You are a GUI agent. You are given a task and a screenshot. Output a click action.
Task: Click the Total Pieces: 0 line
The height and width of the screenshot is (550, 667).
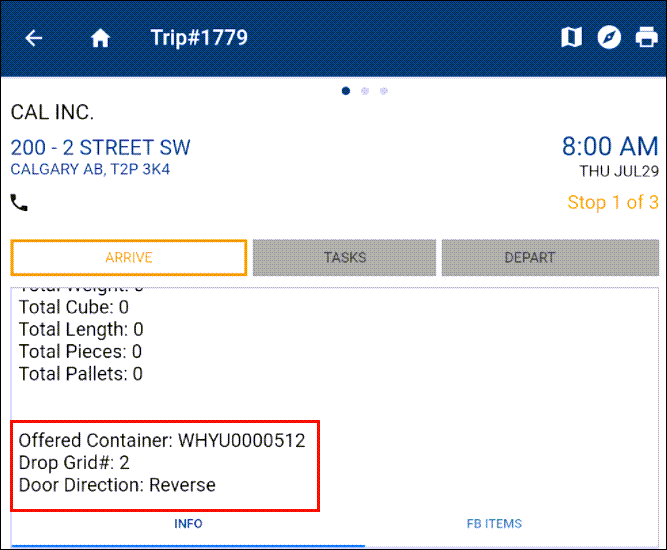click(80, 351)
